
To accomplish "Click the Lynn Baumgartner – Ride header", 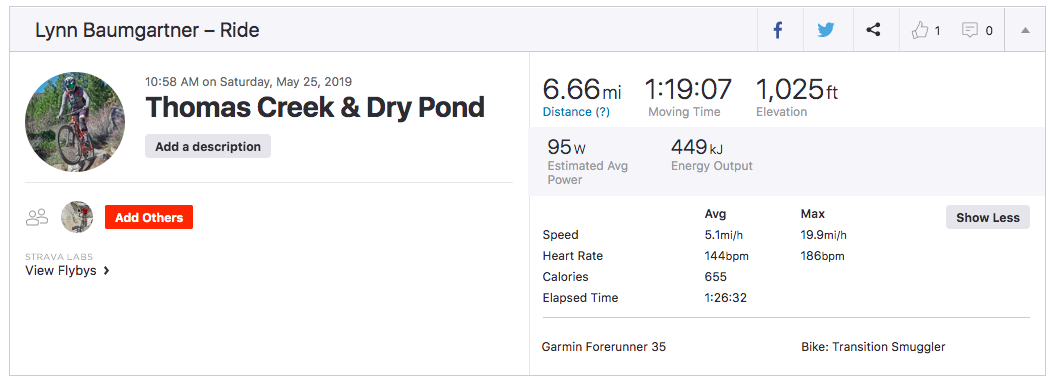I will point(147,30).
